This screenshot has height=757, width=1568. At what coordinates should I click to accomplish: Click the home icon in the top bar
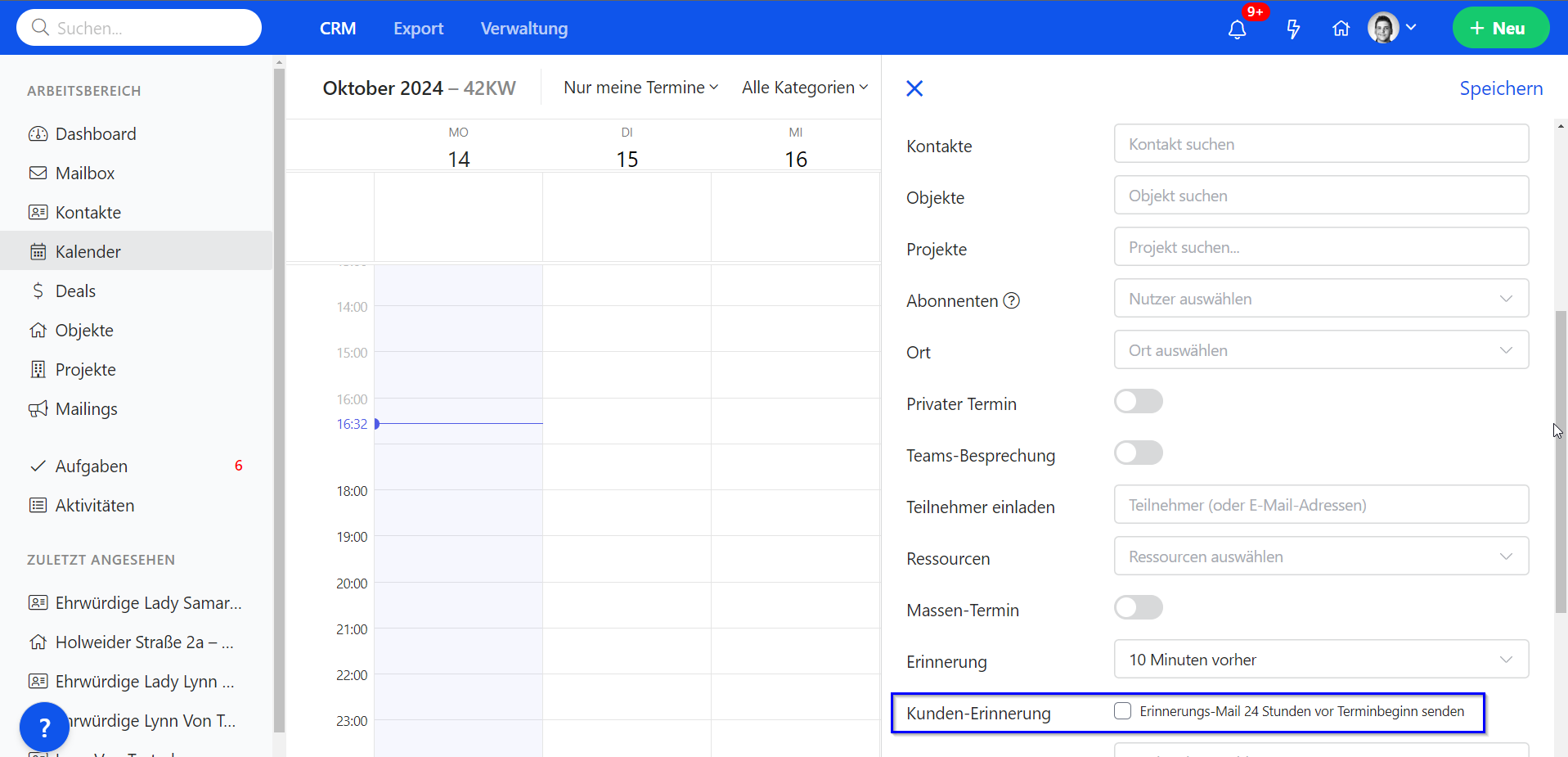1341,29
